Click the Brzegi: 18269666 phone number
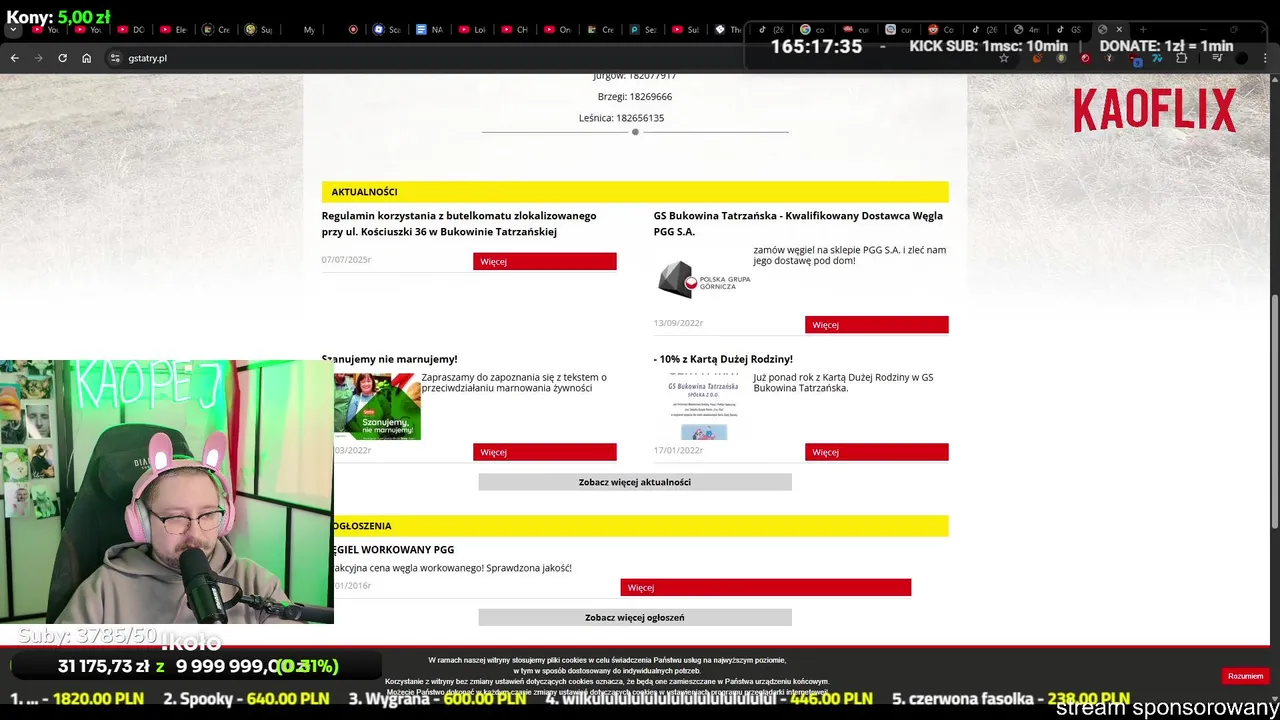Screen dimensions: 1280x720 (x=634, y=97)
